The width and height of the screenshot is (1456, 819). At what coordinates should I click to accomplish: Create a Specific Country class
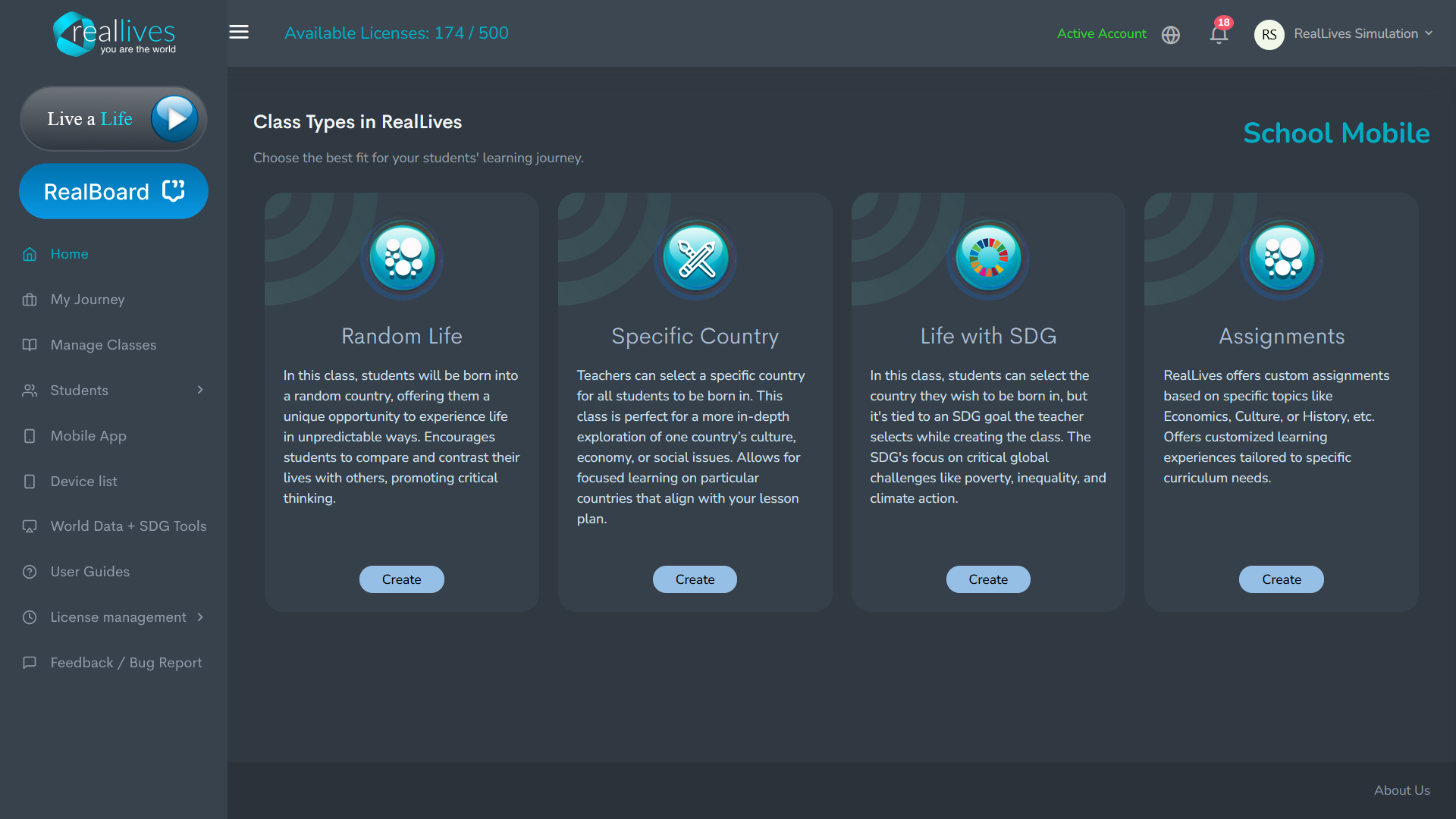695,579
